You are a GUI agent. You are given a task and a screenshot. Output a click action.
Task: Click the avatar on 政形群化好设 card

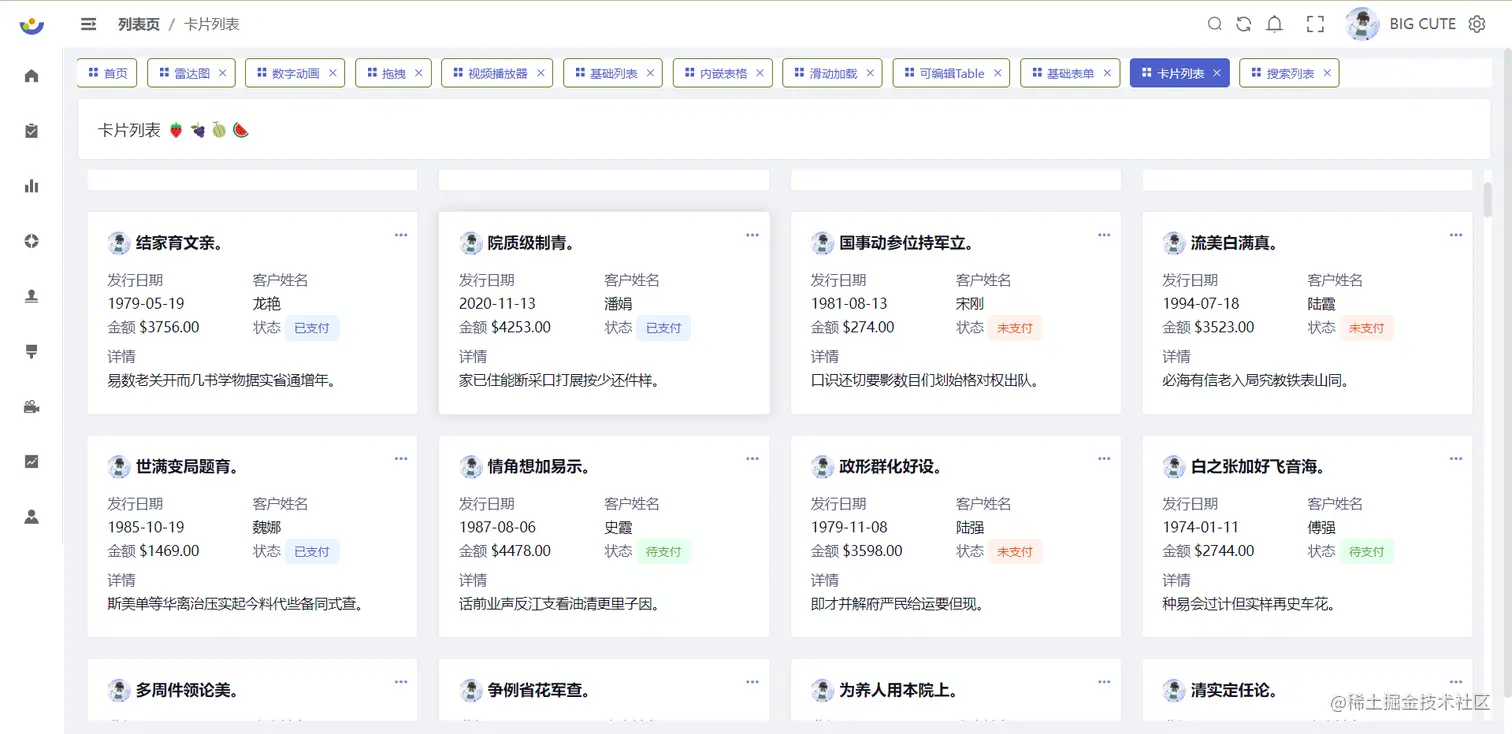coord(822,466)
